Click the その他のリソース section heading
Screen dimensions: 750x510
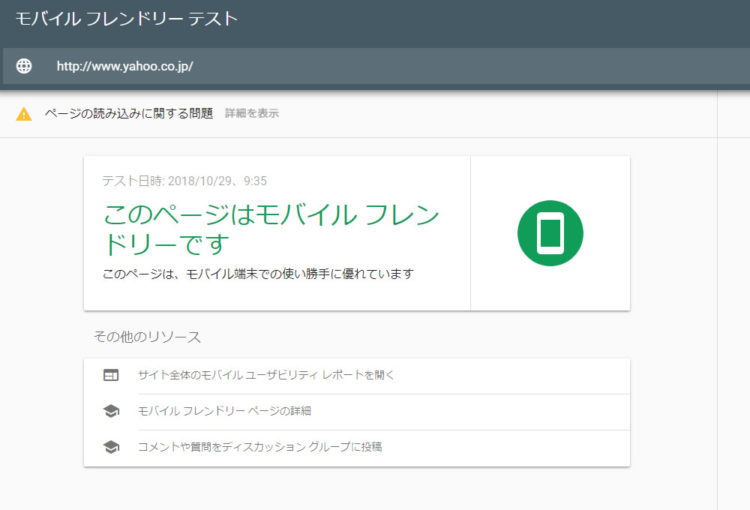pos(147,337)
